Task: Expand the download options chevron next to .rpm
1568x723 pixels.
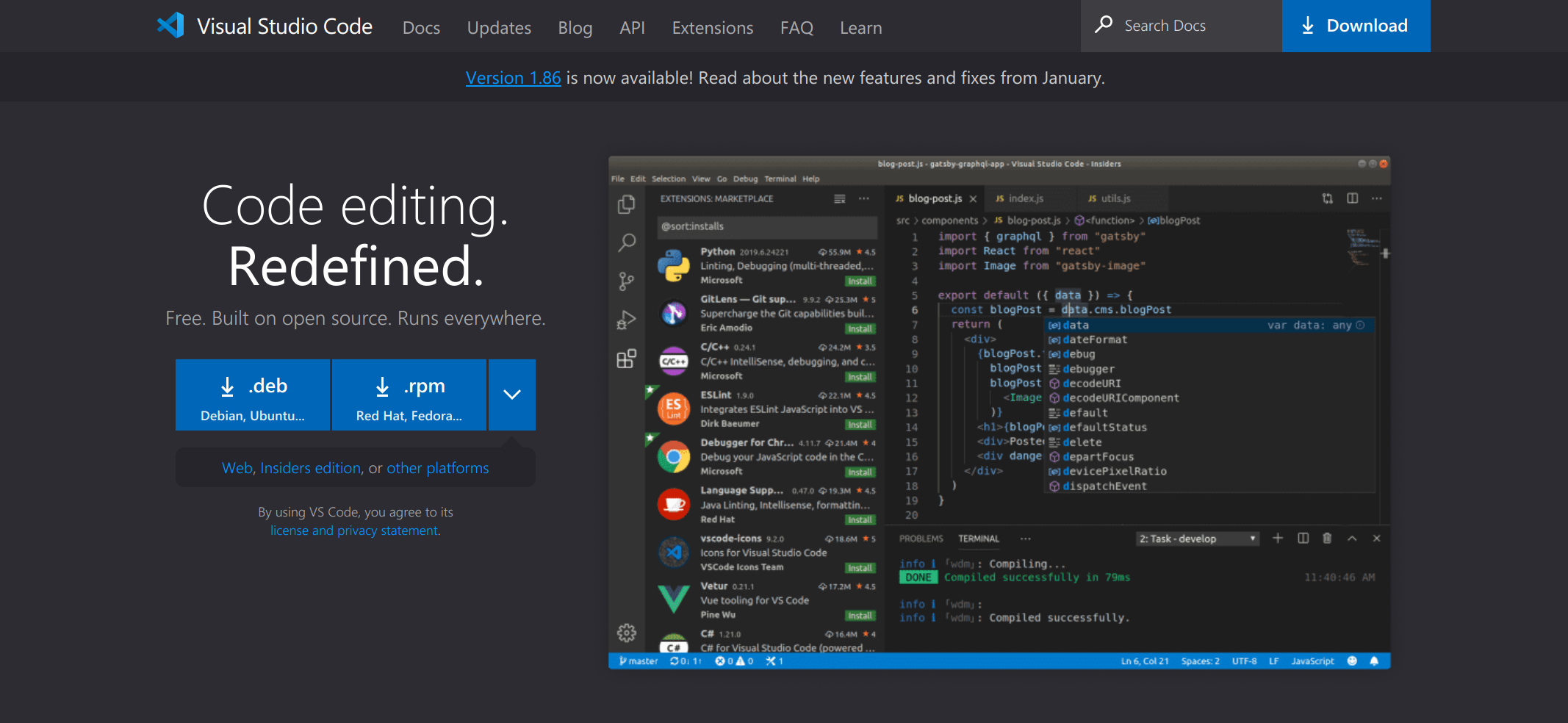Action: point(512,395)
